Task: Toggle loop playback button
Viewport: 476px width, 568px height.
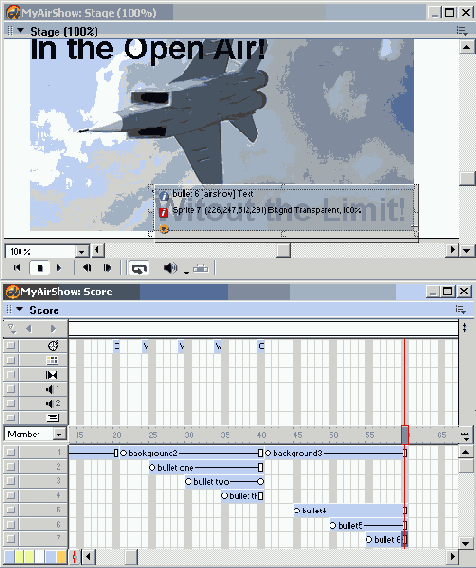Action: tap(139, 268)
